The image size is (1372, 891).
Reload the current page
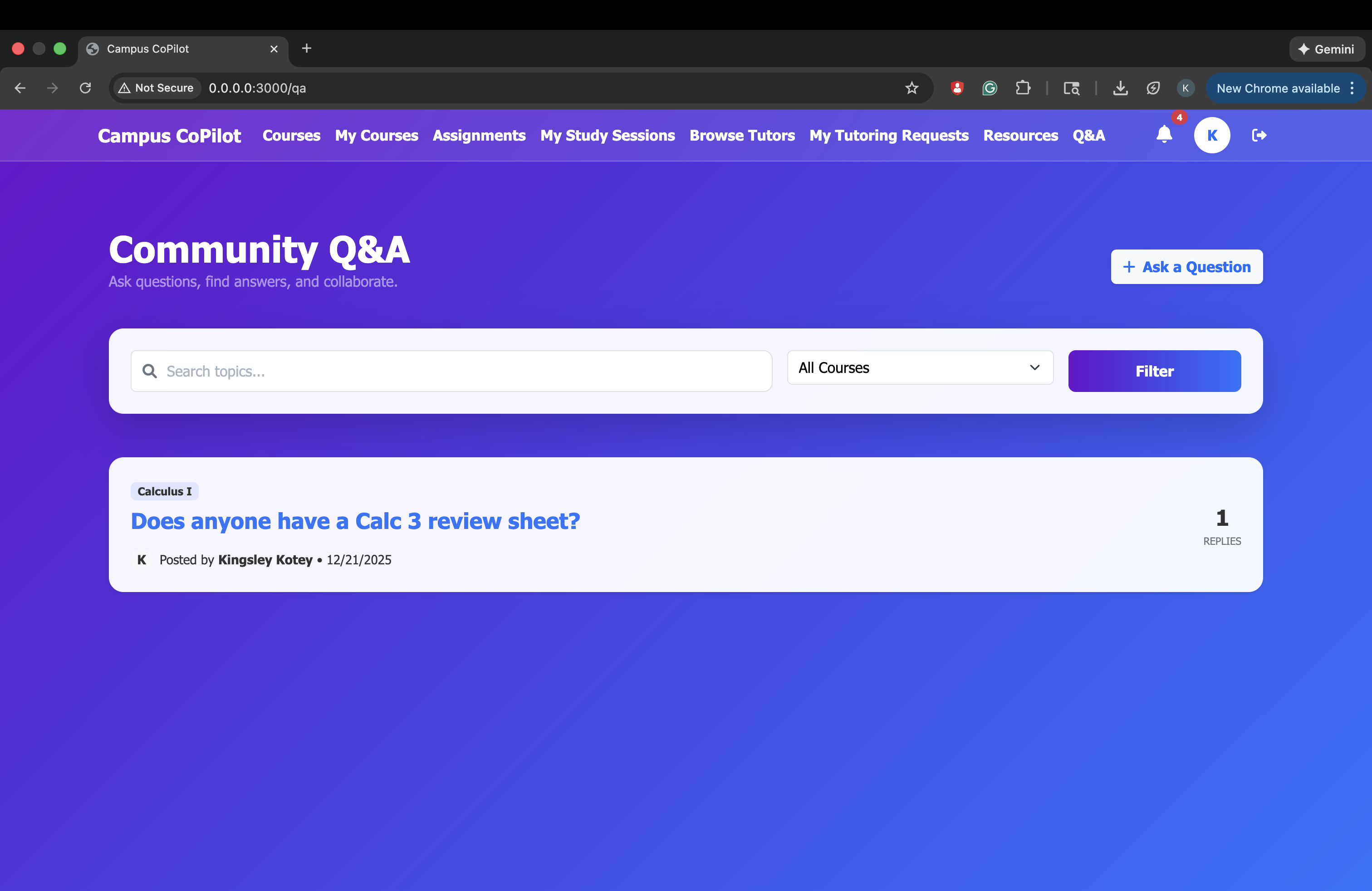pos(85,88)
